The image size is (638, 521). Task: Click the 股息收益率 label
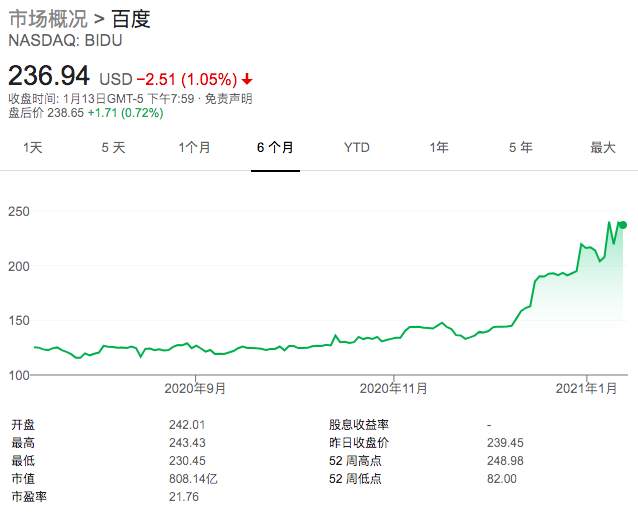coord(359,425)
